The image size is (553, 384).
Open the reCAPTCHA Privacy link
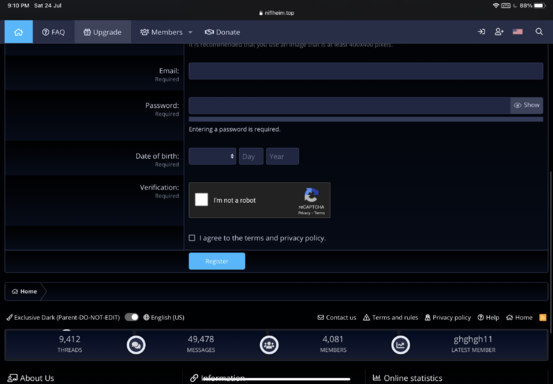[x=304, y=213]
